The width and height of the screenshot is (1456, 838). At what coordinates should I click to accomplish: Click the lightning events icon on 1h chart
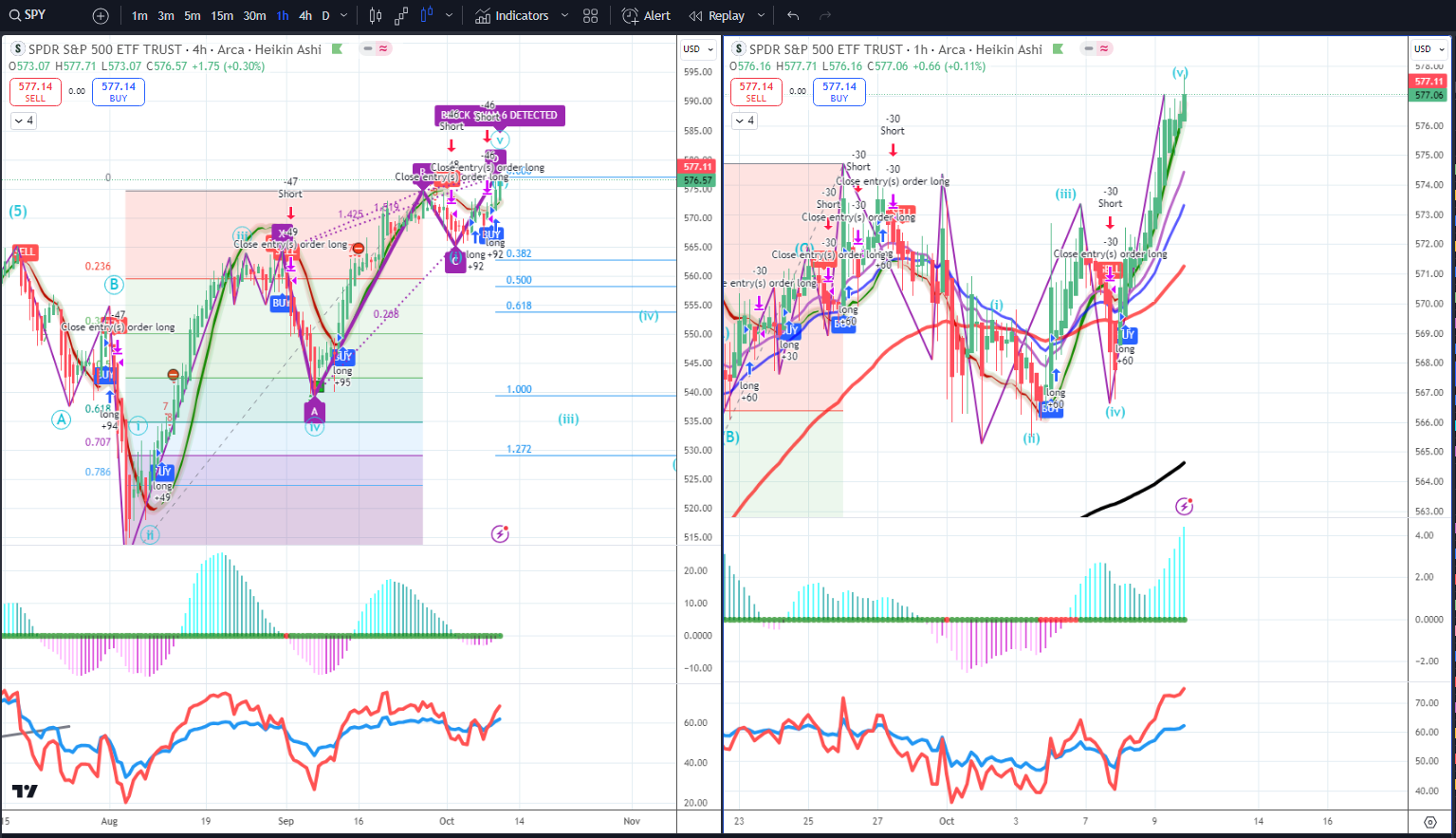(x=1184, y=506)
